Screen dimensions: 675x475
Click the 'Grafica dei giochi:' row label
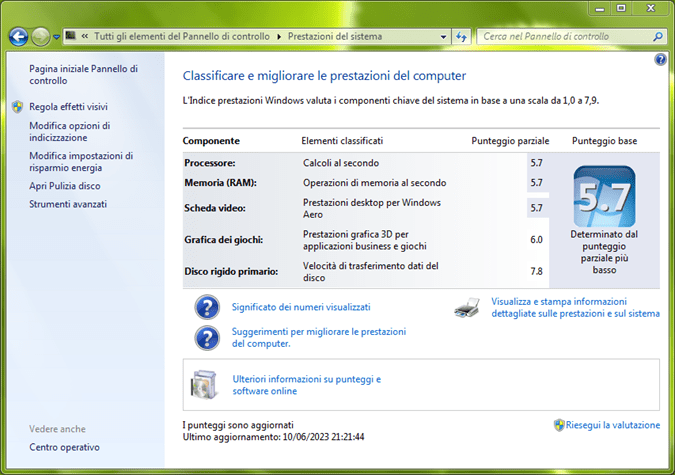pos(223,239)
